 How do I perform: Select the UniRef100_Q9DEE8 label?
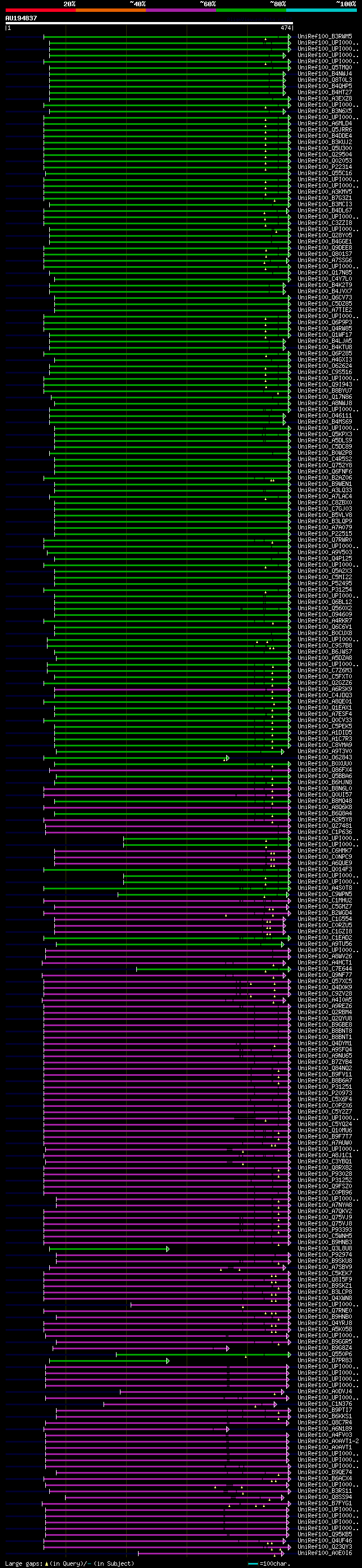click(x=325, y=247)
